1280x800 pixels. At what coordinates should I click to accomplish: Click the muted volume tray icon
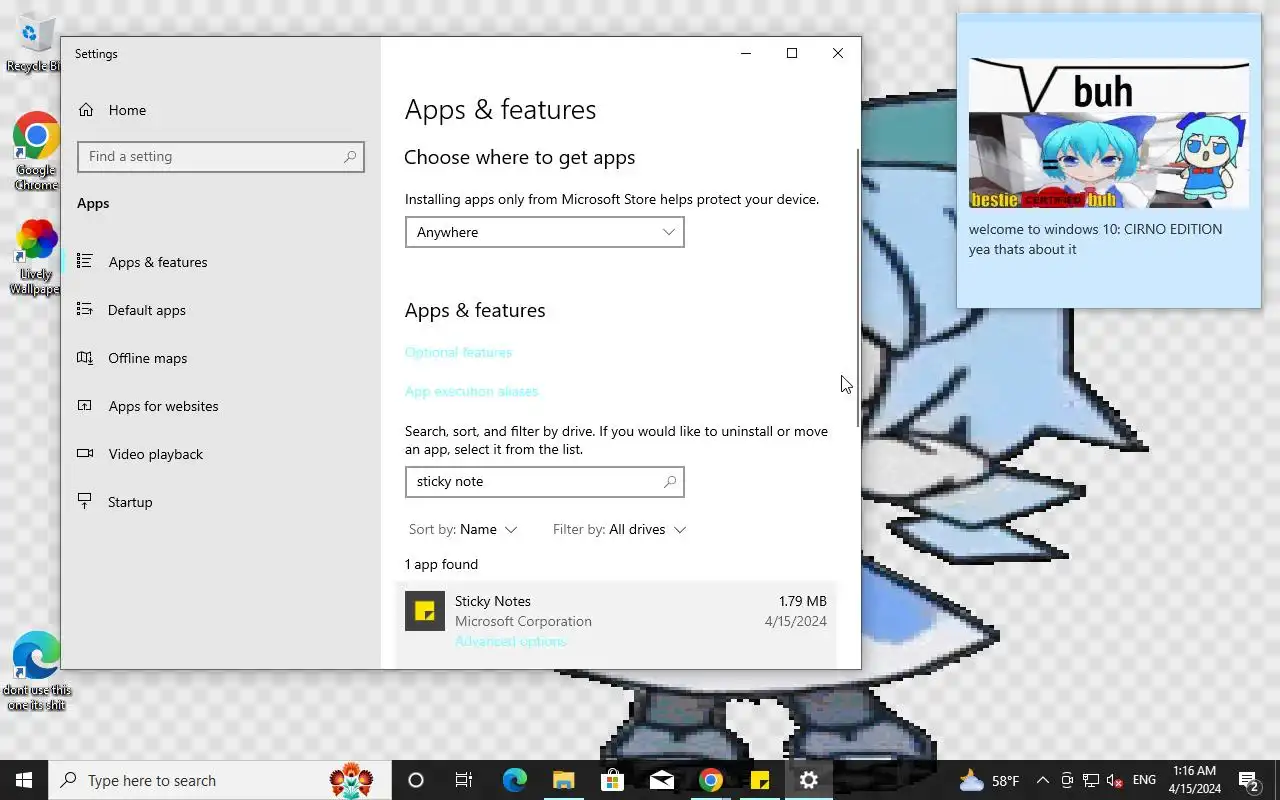pyautogui.click(x=1114, y=780)
